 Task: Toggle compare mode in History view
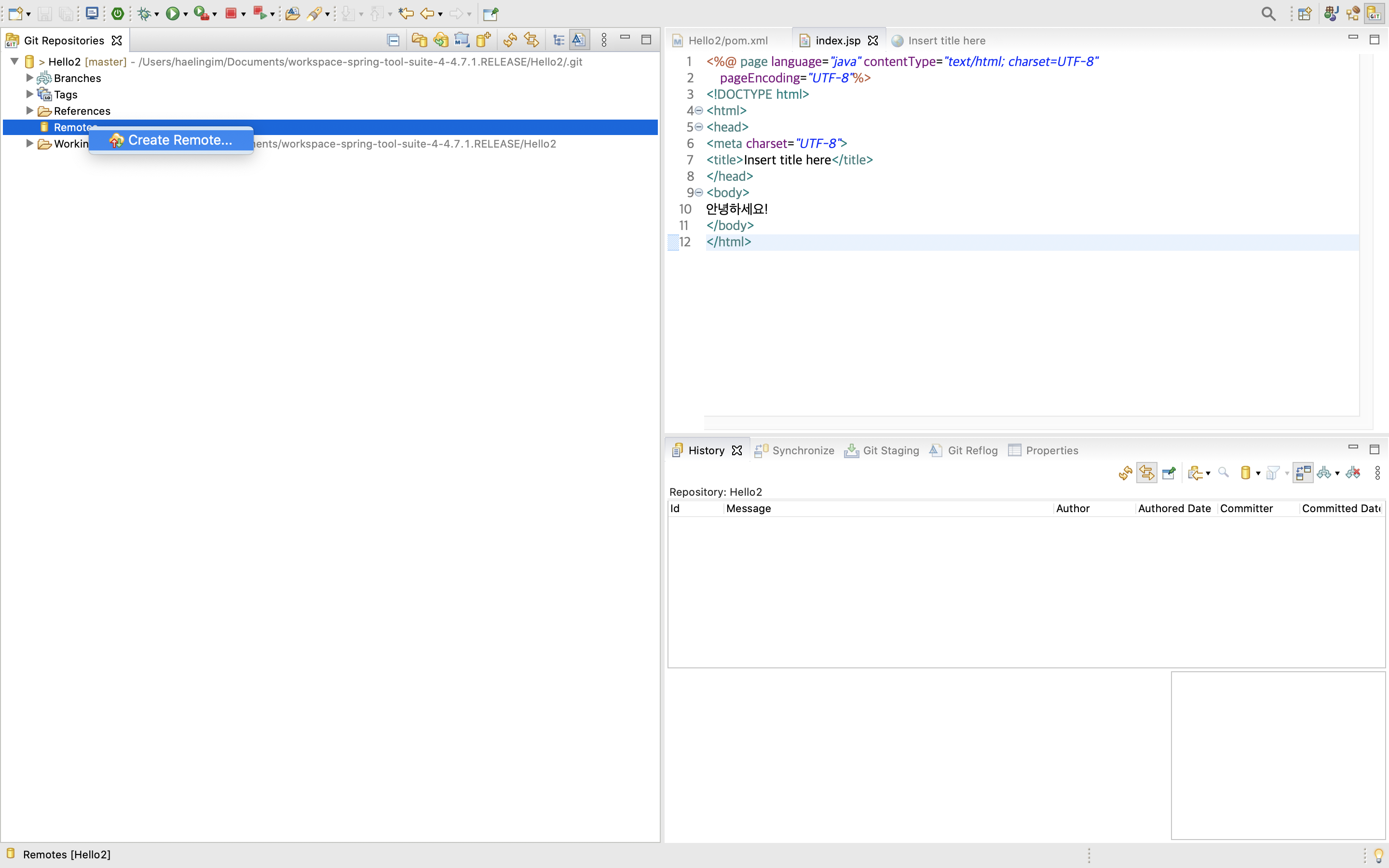1303,473
